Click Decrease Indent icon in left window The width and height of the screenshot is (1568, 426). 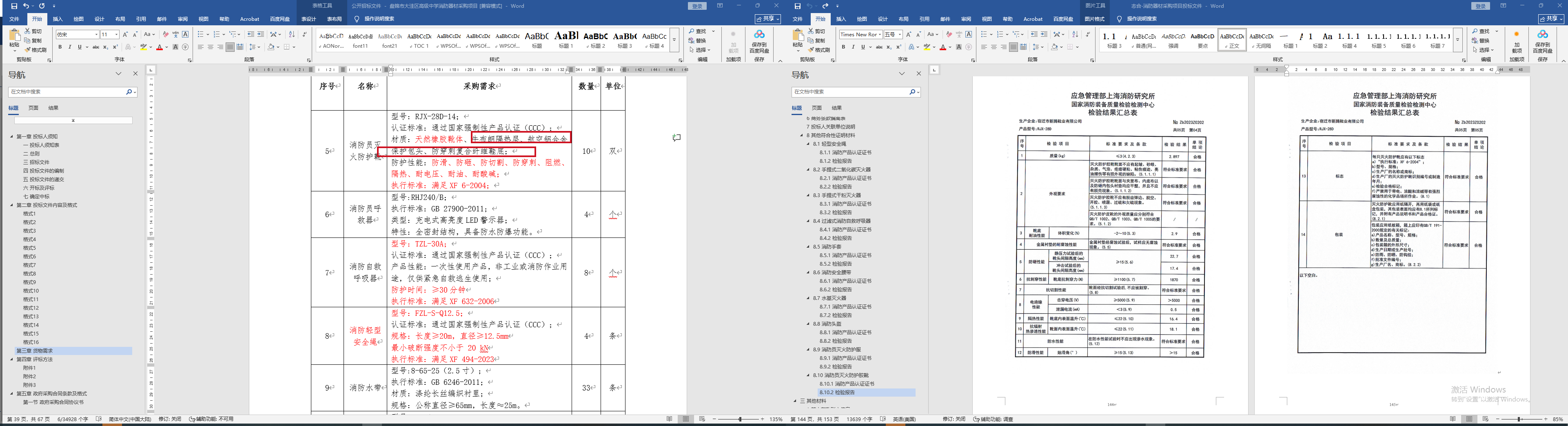coord(251,35)
